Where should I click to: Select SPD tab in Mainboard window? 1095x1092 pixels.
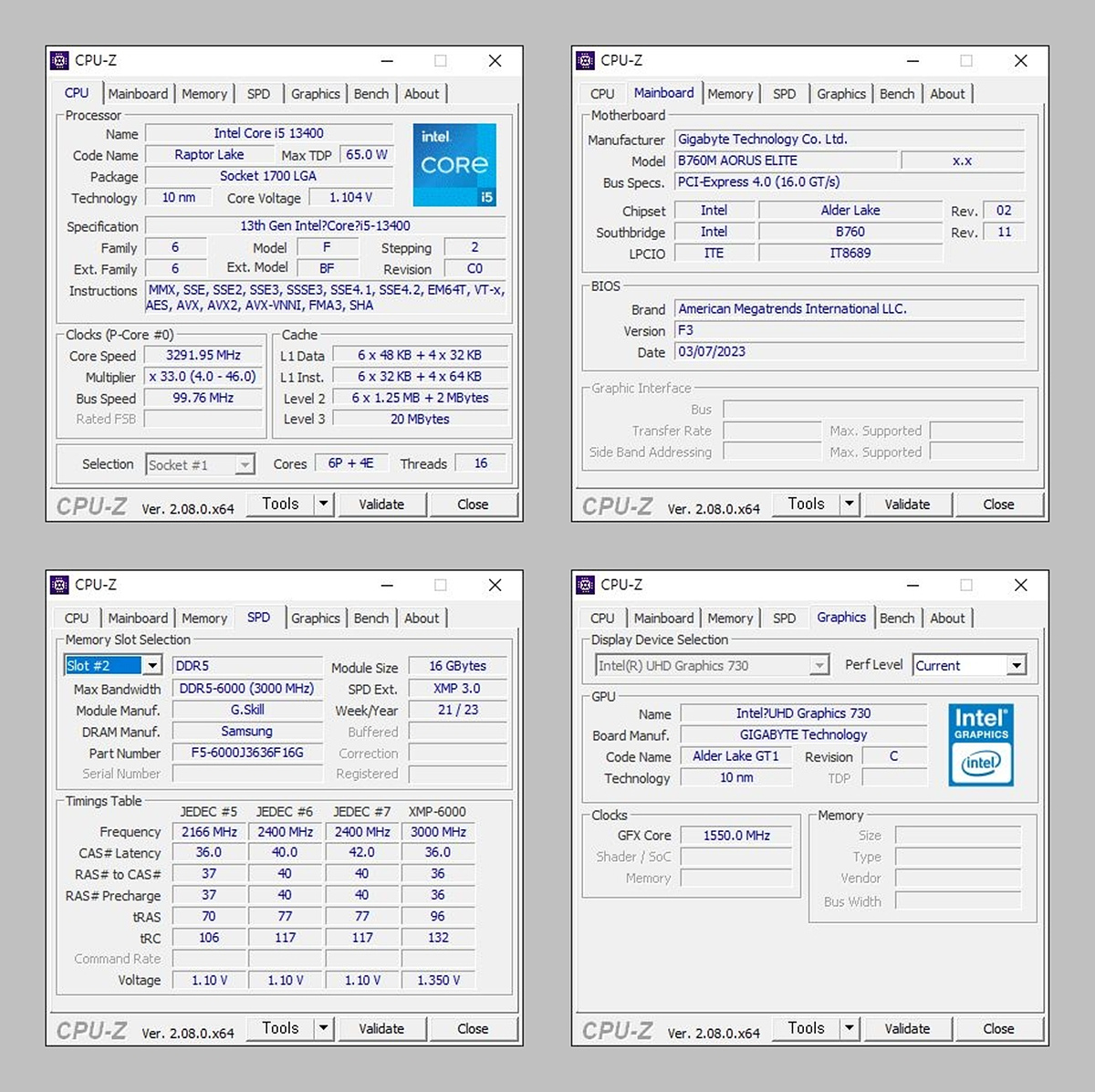[784, 93]
